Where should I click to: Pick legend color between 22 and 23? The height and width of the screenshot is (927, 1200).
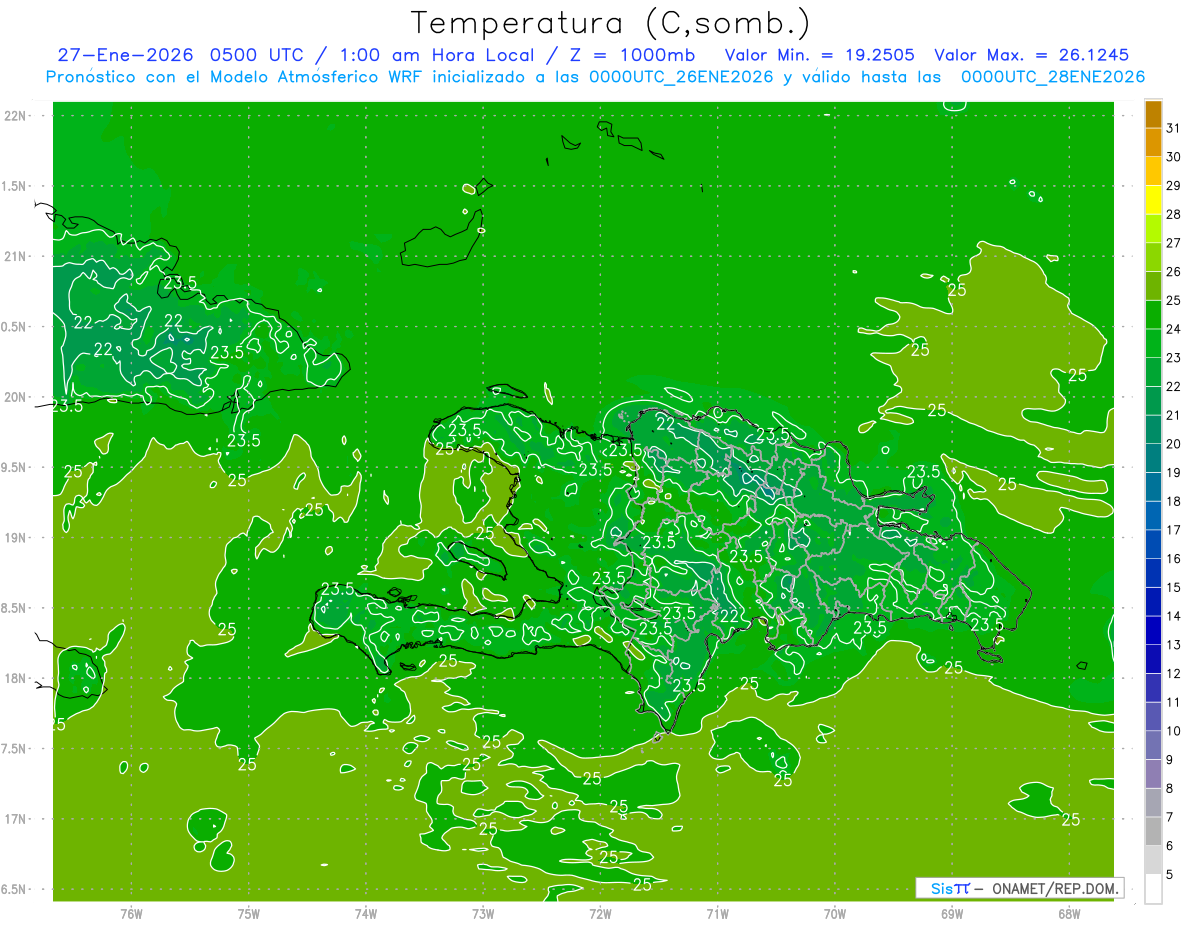(x=1153, y=372)
